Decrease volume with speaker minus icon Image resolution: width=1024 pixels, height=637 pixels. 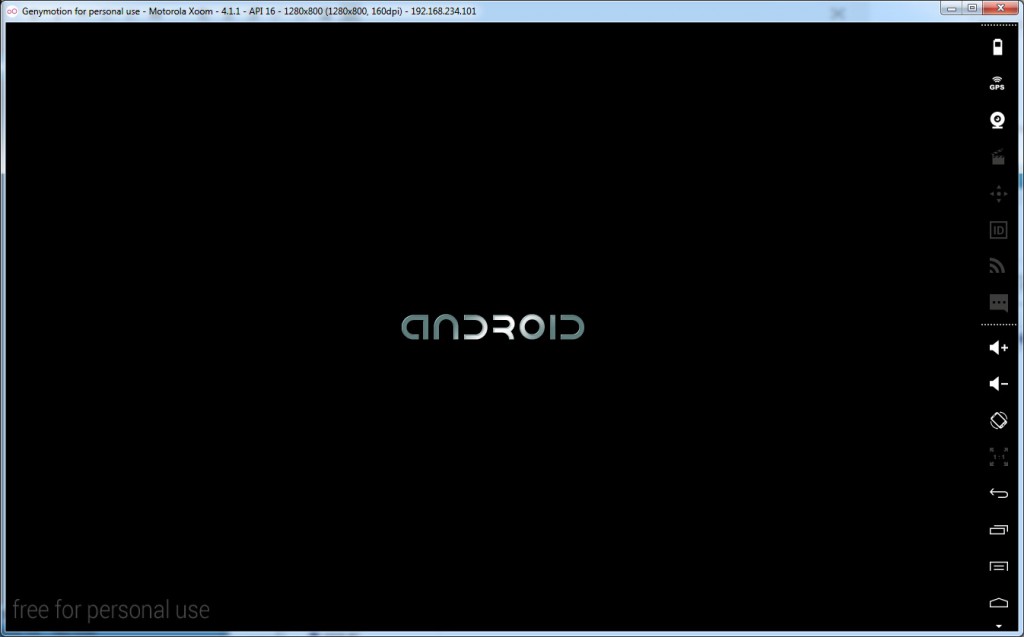click(x=997, y=384)
